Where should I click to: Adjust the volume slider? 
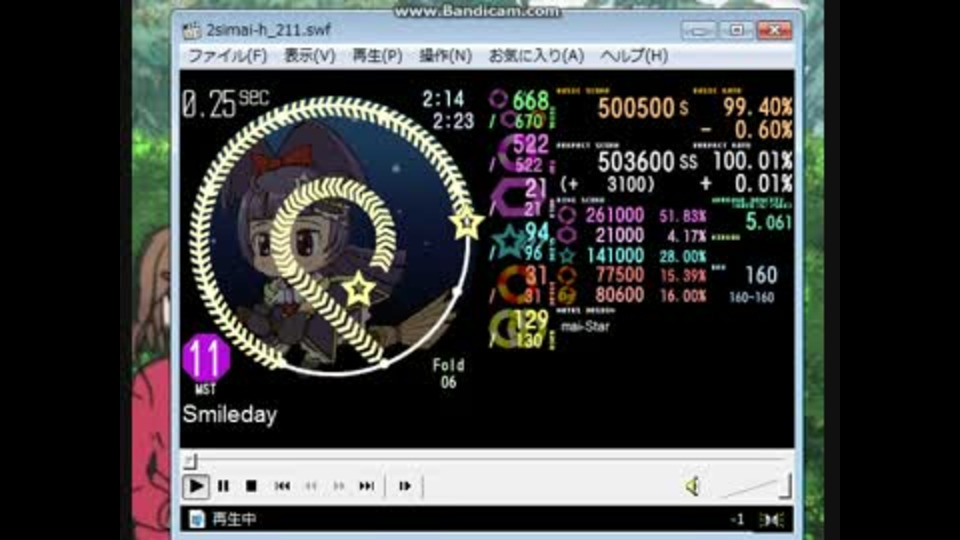[757, 487]
